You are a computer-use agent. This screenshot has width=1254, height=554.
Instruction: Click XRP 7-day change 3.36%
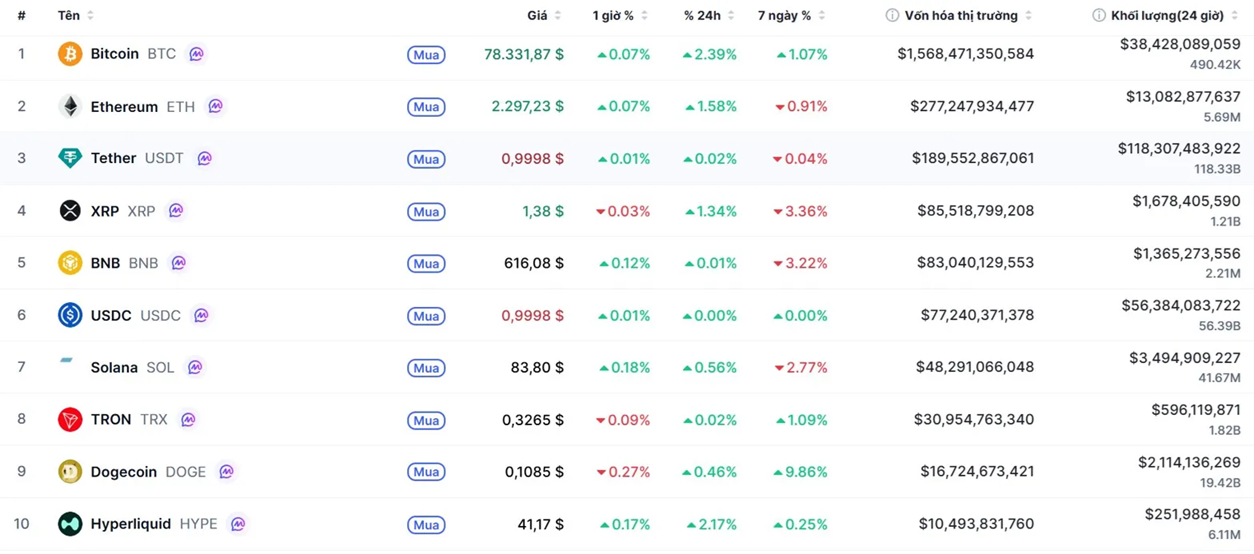pyautogui.click(x=800, y=211)
